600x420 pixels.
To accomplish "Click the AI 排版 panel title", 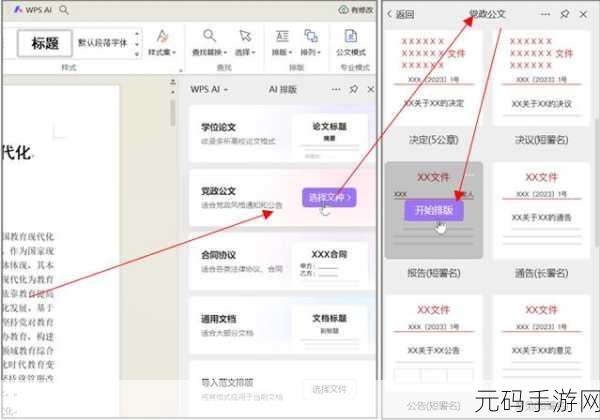I will click(x=283, y=90).
